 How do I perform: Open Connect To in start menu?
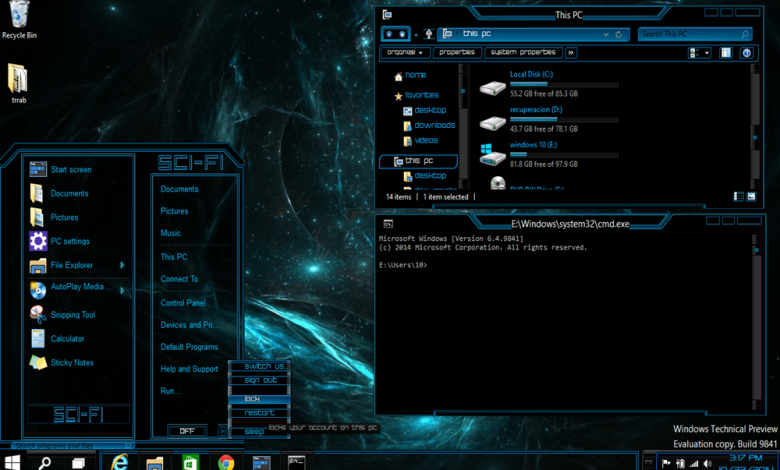coord(179,279)
